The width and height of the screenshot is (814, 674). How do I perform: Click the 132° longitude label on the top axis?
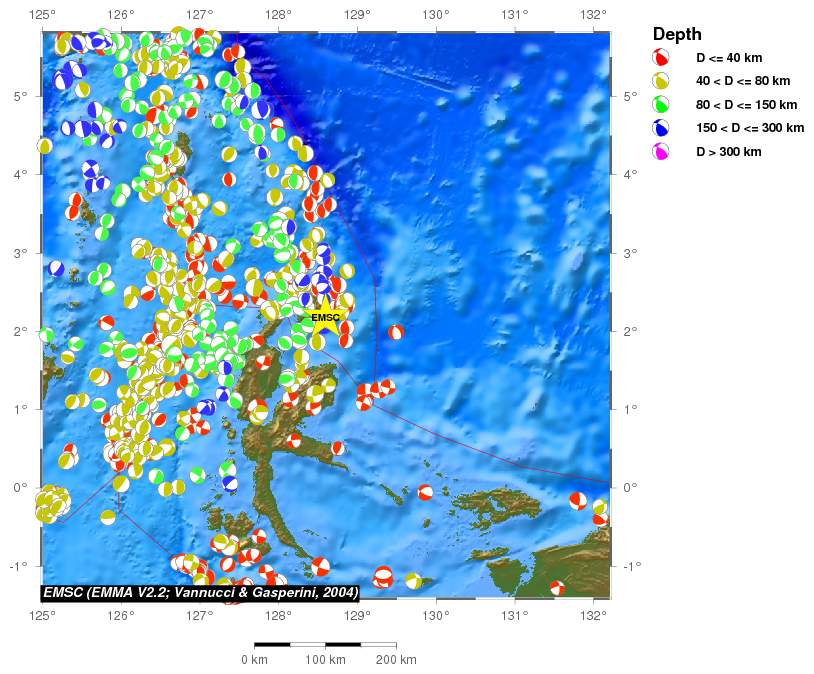[x=593, y=14]
